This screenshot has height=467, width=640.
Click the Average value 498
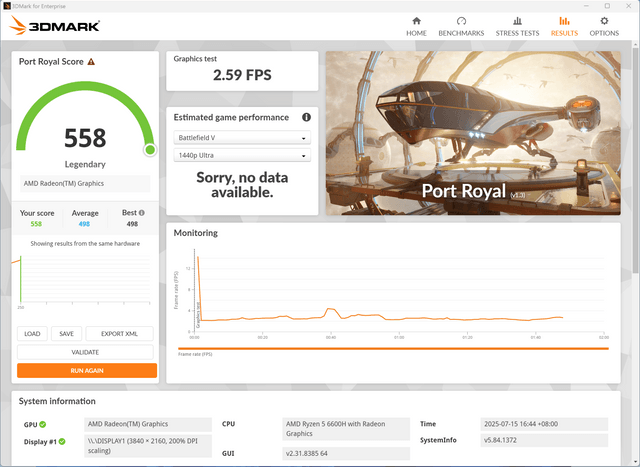(x=84, y=224)
